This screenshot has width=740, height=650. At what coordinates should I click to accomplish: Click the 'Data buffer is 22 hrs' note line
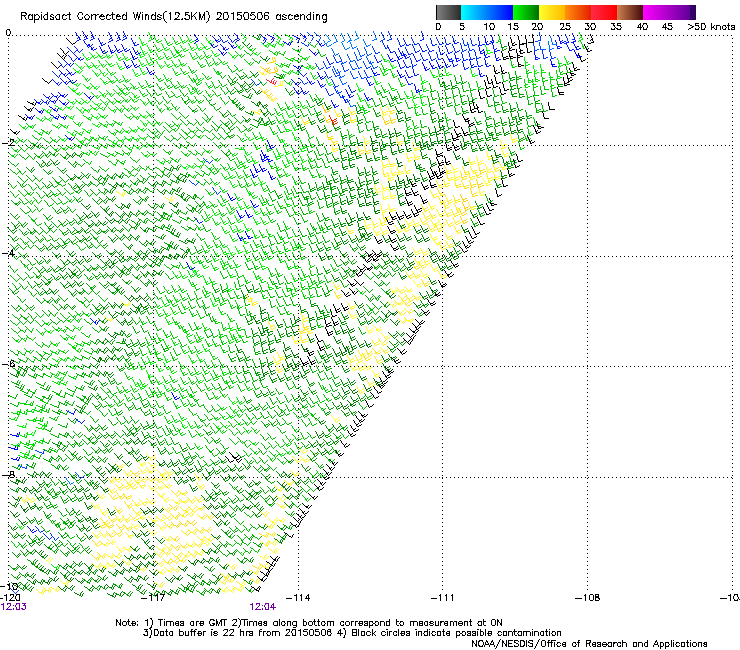click(352, 633)
